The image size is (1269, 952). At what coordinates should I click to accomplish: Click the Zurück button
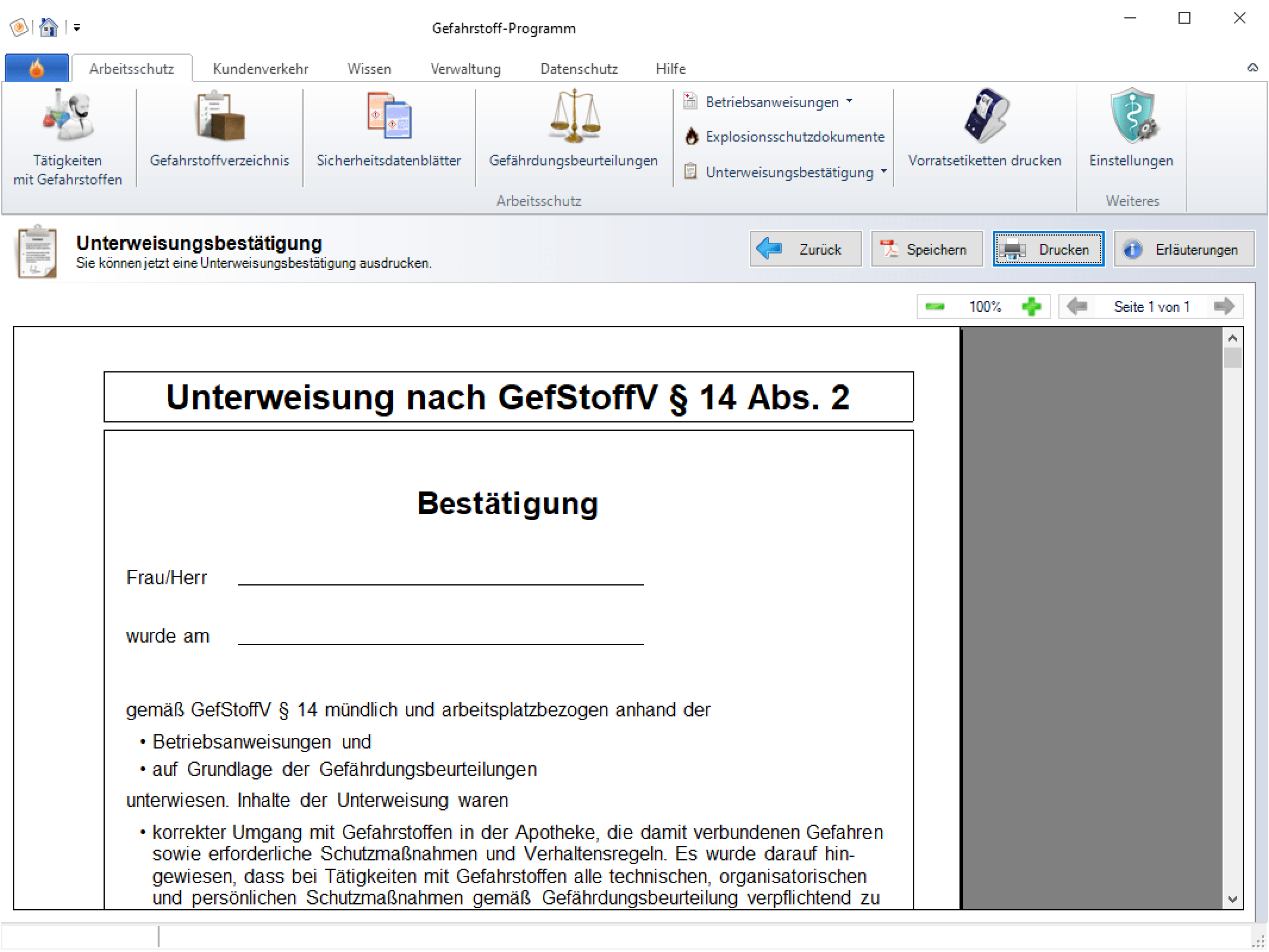pyautogui.click(x=805, y=249)
